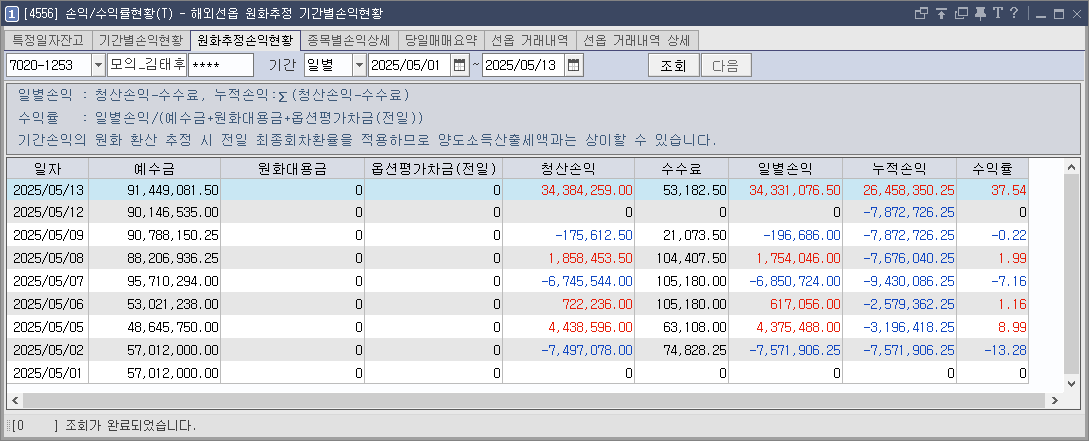
Task: Select the 2025/05/06 date cell
Action: coord(48,304)
